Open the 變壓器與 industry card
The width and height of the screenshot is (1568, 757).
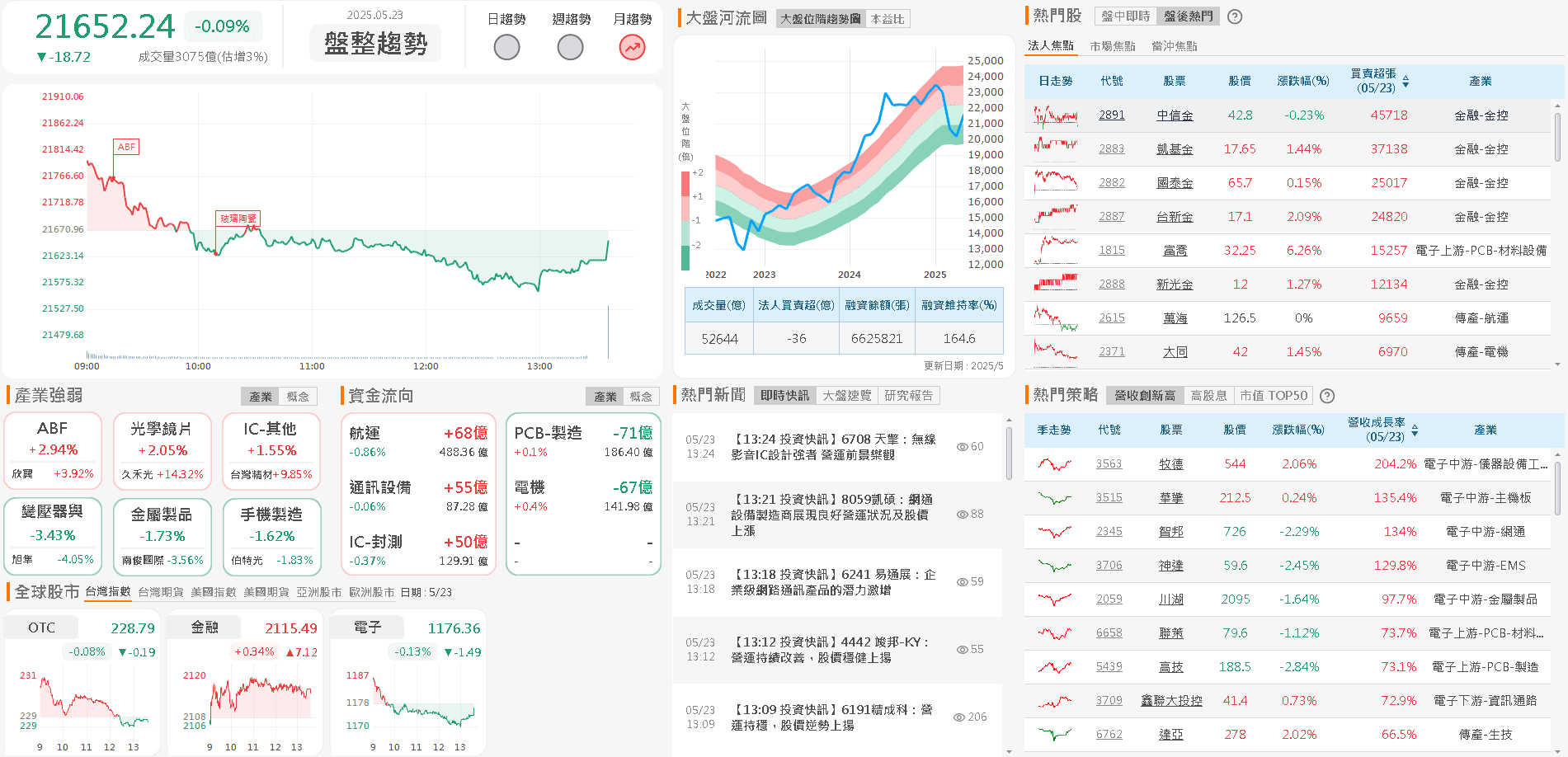coord(53,536)
